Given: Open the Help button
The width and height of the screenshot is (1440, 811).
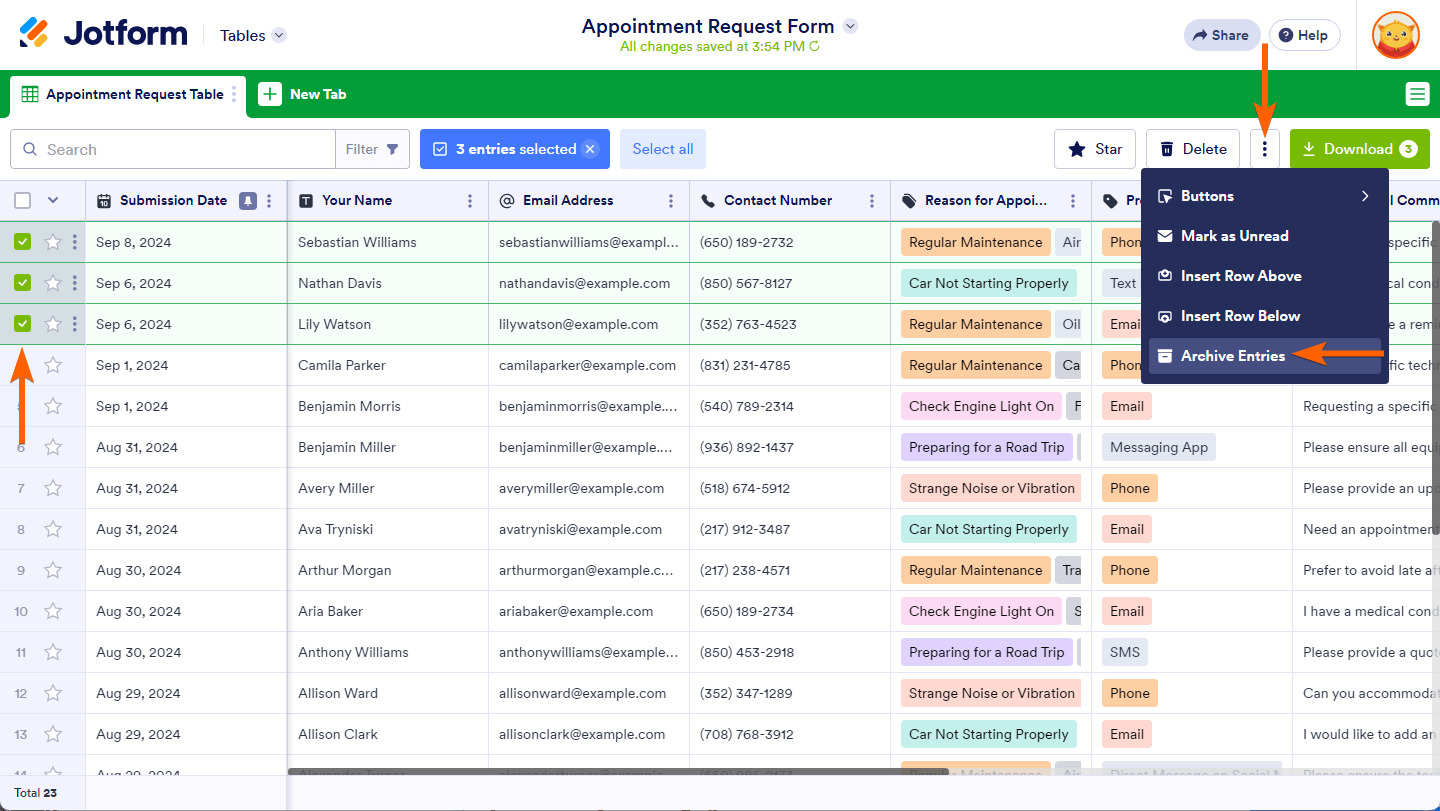Looking at the screenshot, I should pos(1304,35).
